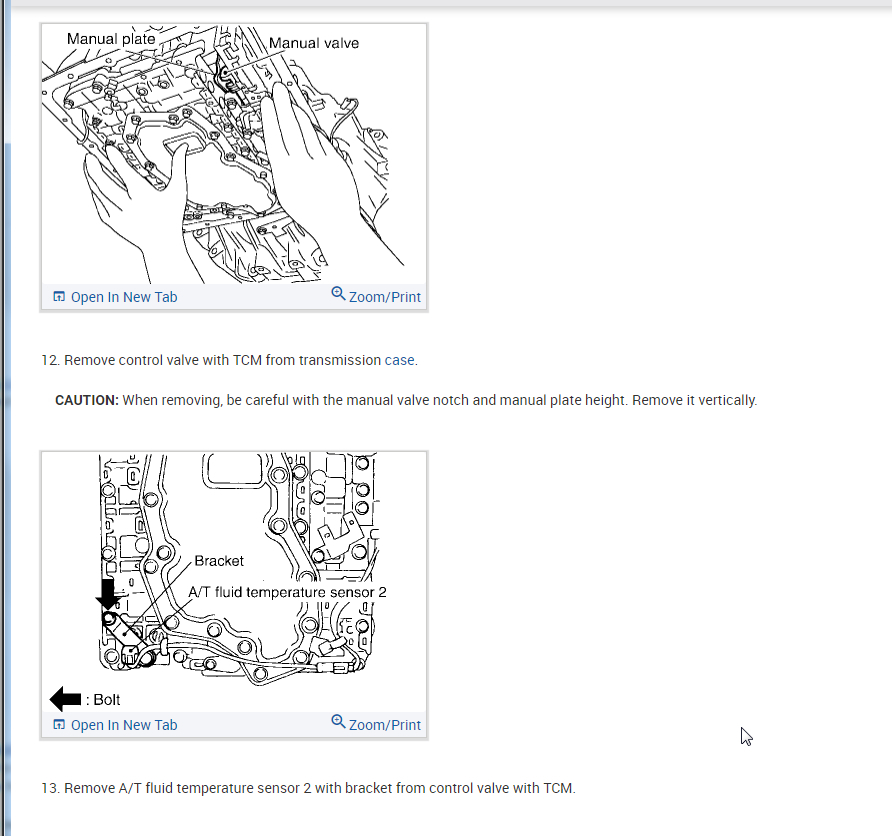Click the CAUTION text about manual valve notch

(x=406, y=400)
